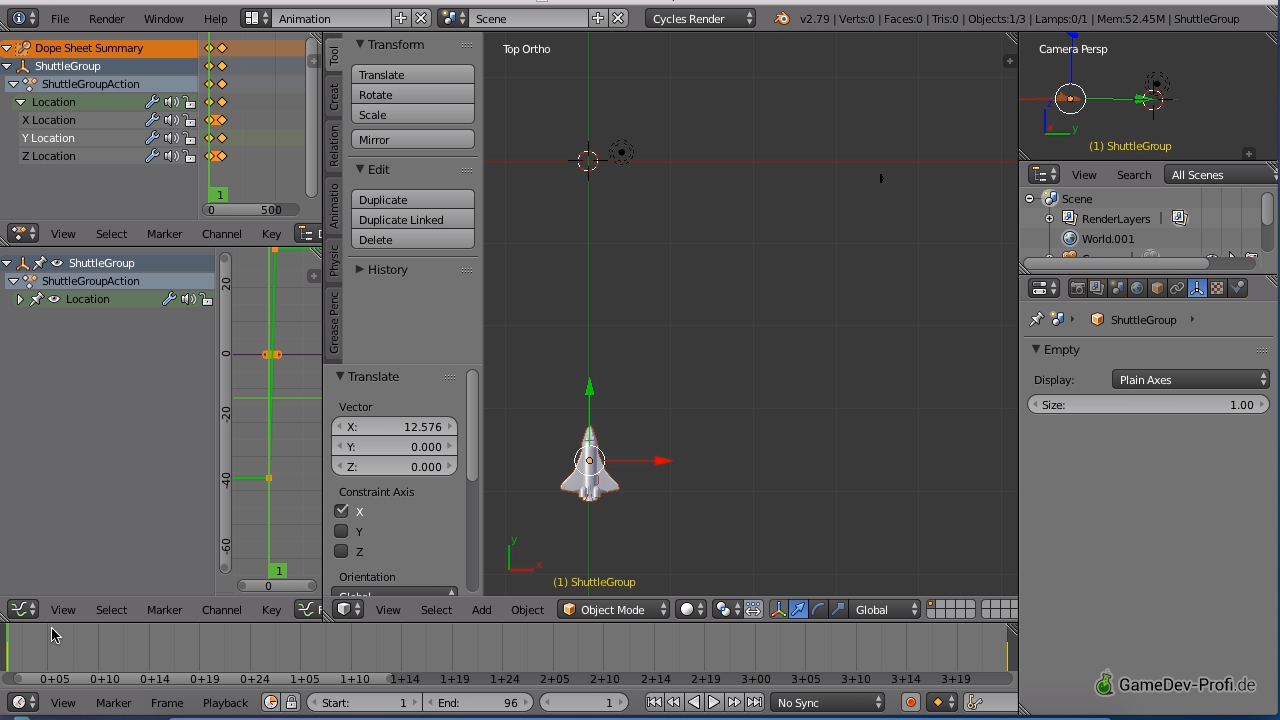Image resolution: width=1280 pixels, height=720 pixels.
Task: Open the Render Layers properties tab
Action: [x=1097, y=288]
